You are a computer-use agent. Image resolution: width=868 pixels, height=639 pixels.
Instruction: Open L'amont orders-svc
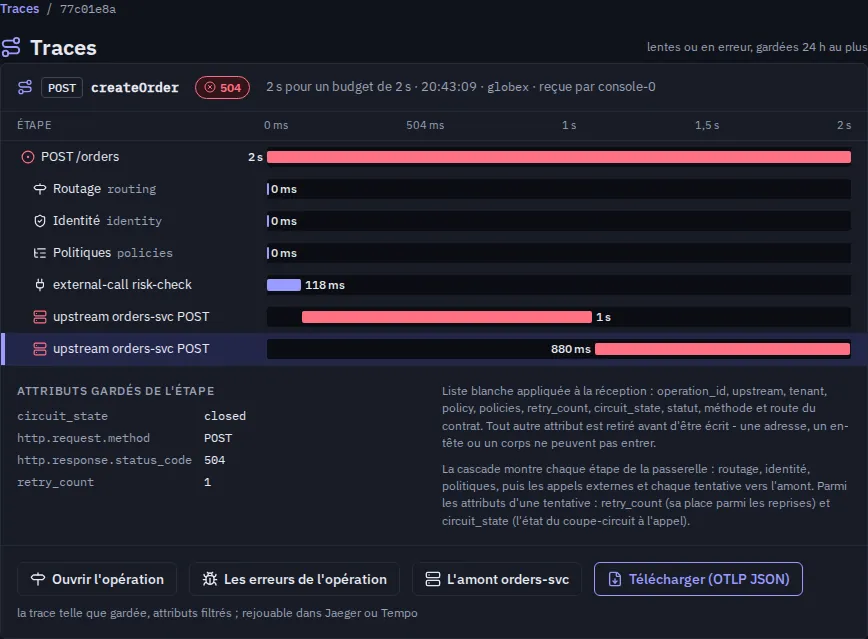(x=497, y=579)
